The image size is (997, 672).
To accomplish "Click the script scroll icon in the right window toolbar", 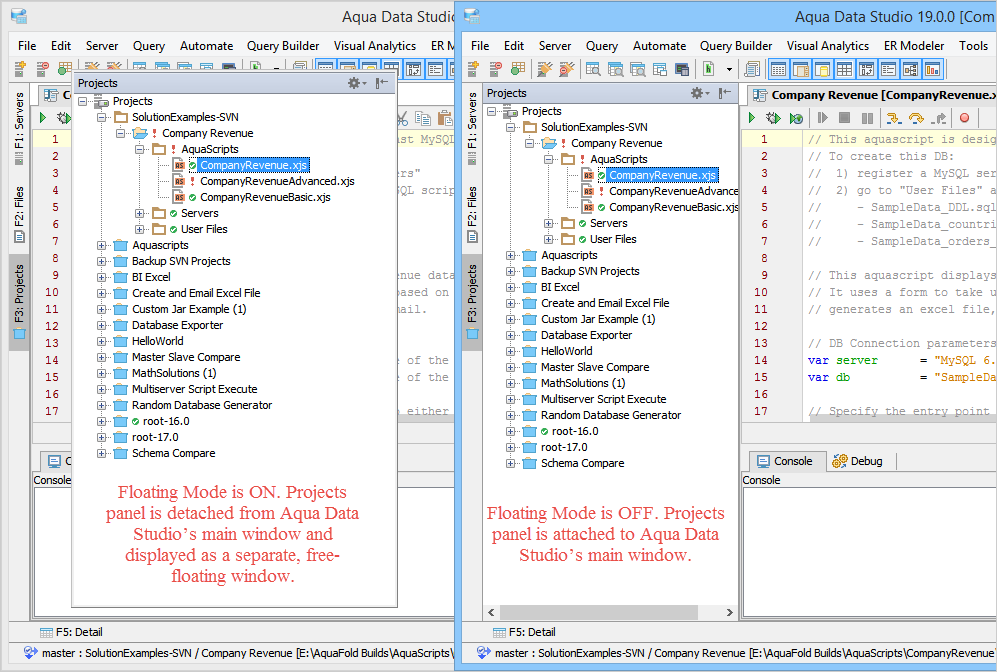I will point(753,69).
